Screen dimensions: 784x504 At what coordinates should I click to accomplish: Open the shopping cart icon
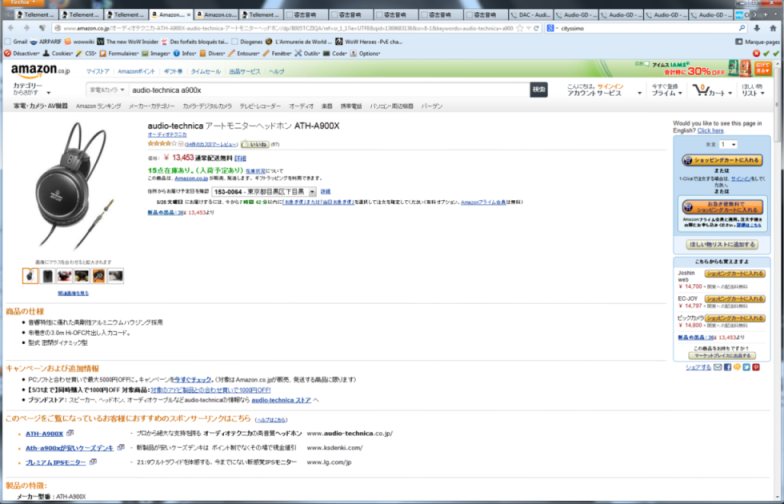tap(700, 90)
